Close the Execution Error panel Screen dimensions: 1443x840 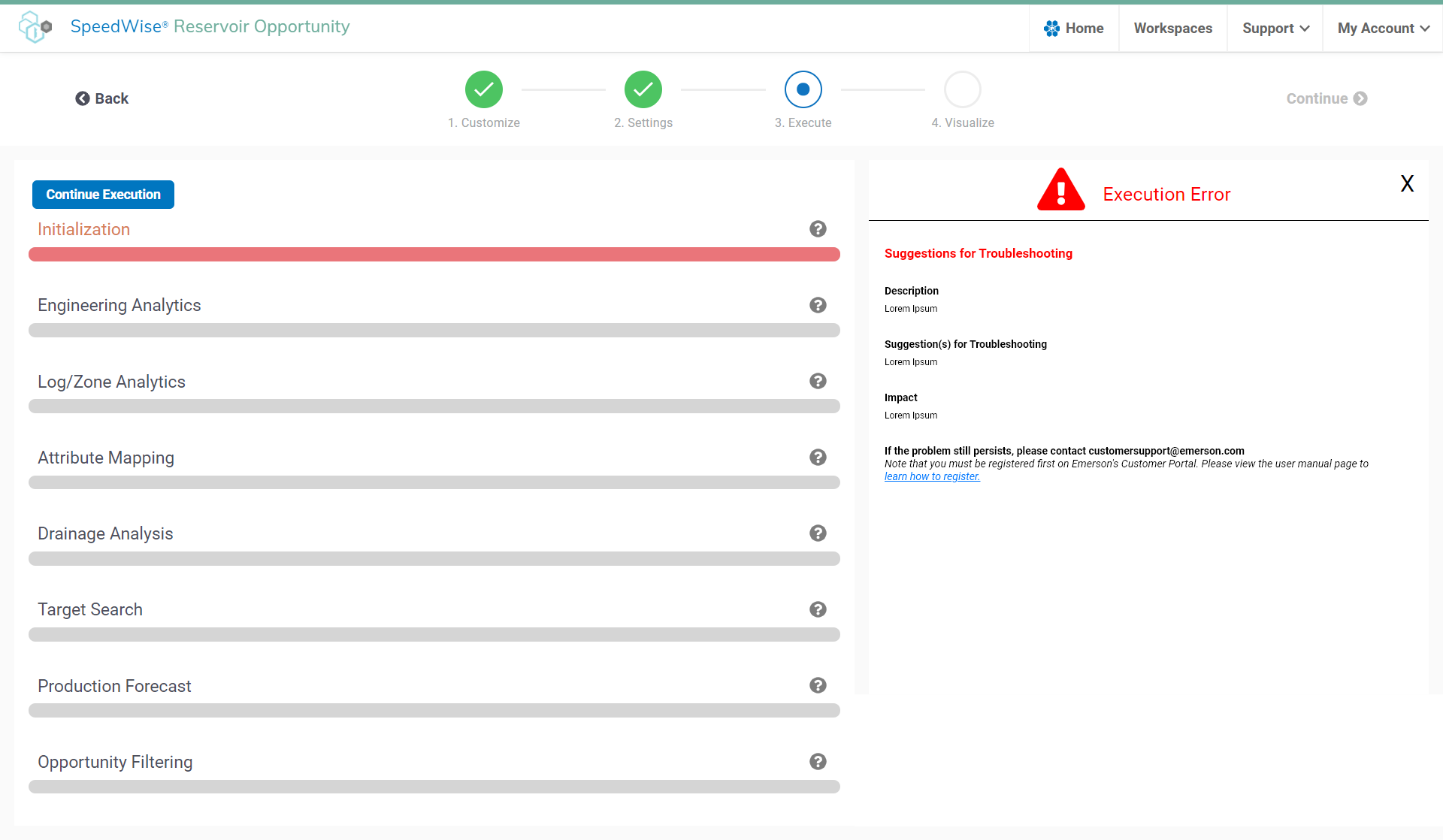click(1407, 183)
